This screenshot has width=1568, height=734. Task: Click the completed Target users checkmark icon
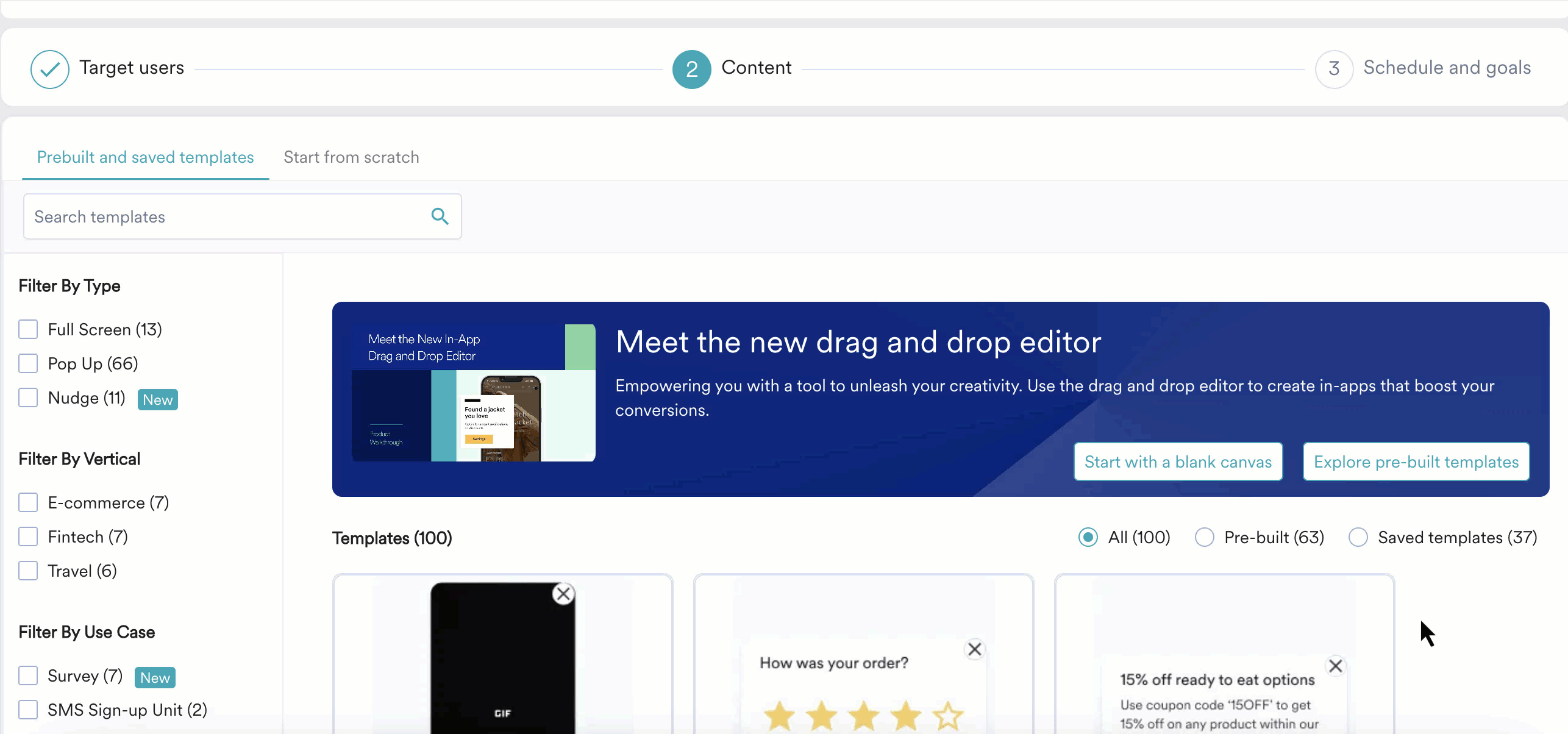[x=49, y=69]
